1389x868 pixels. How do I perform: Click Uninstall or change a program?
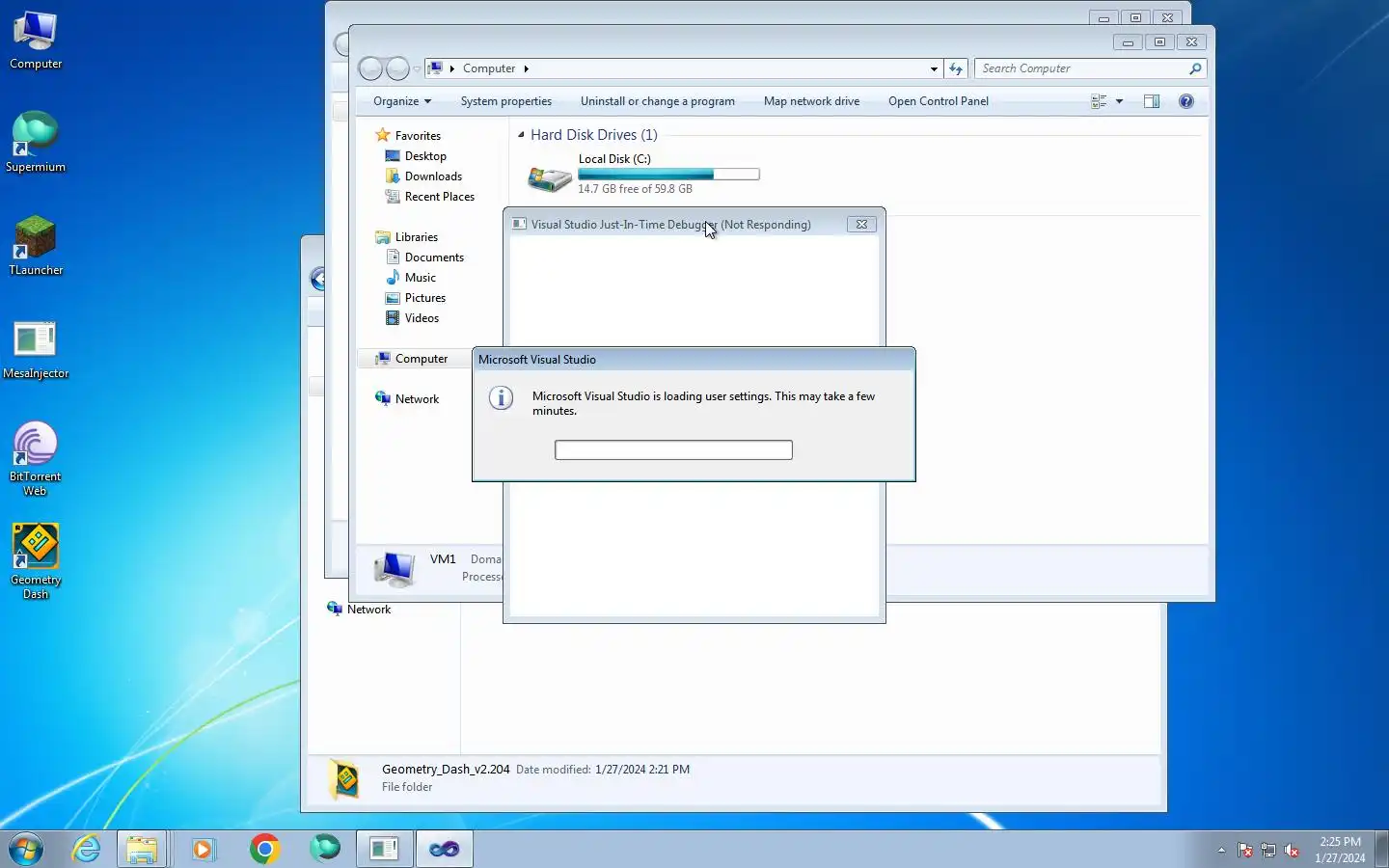[x=658, y=101]
